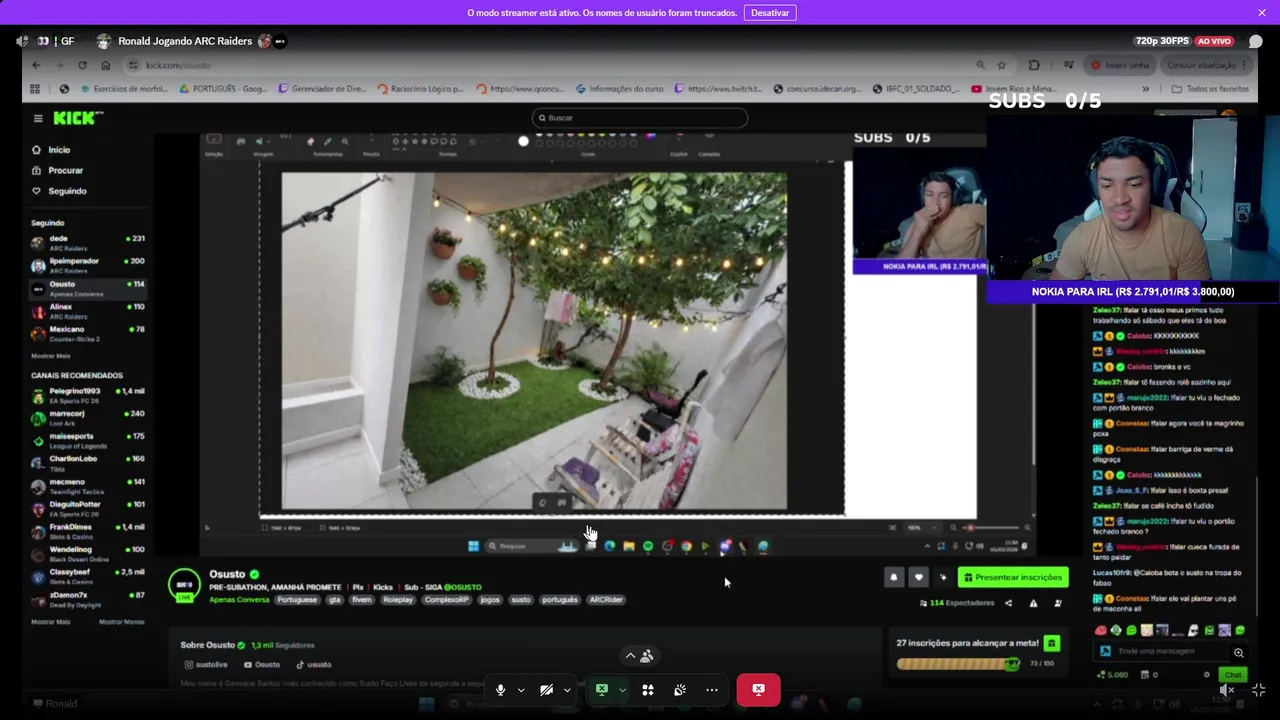Open microphone options chevron
This screenshot has width=1280, height=720.
point(521,690)
